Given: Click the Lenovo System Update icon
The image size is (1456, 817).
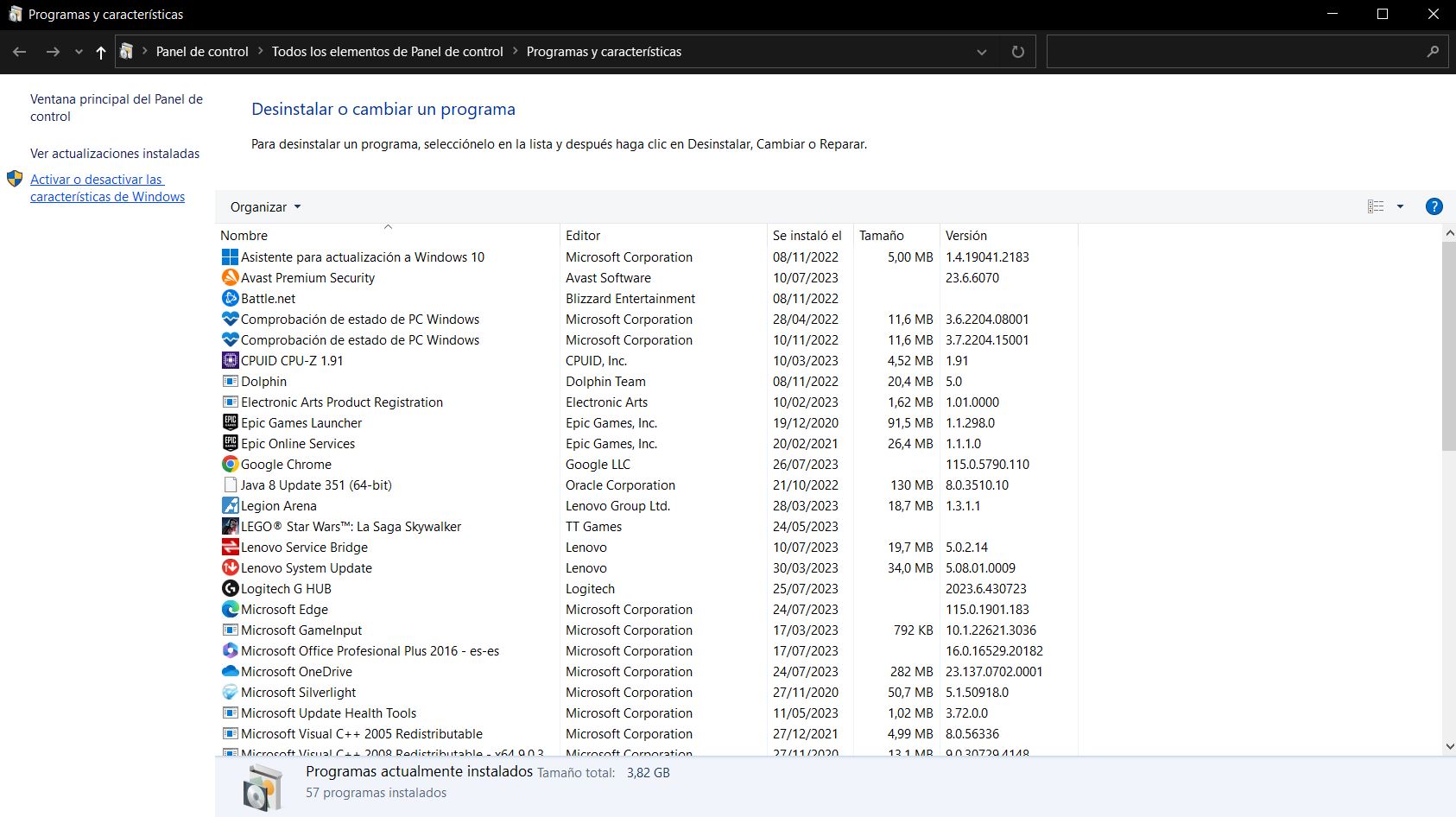Looking at the screenshot, I should (x=230, y=567).
